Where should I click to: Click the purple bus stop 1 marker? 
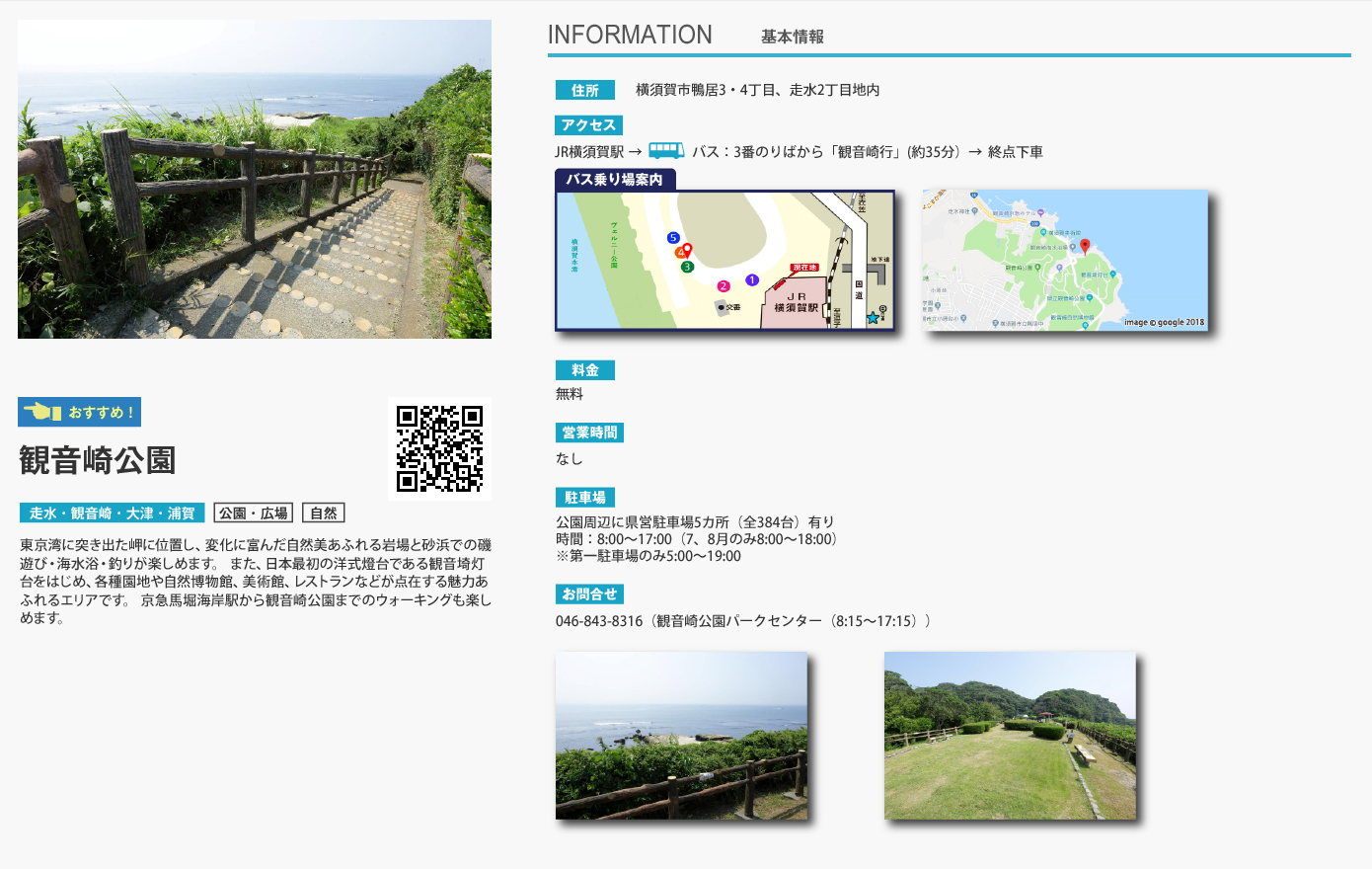click(752, 280)
